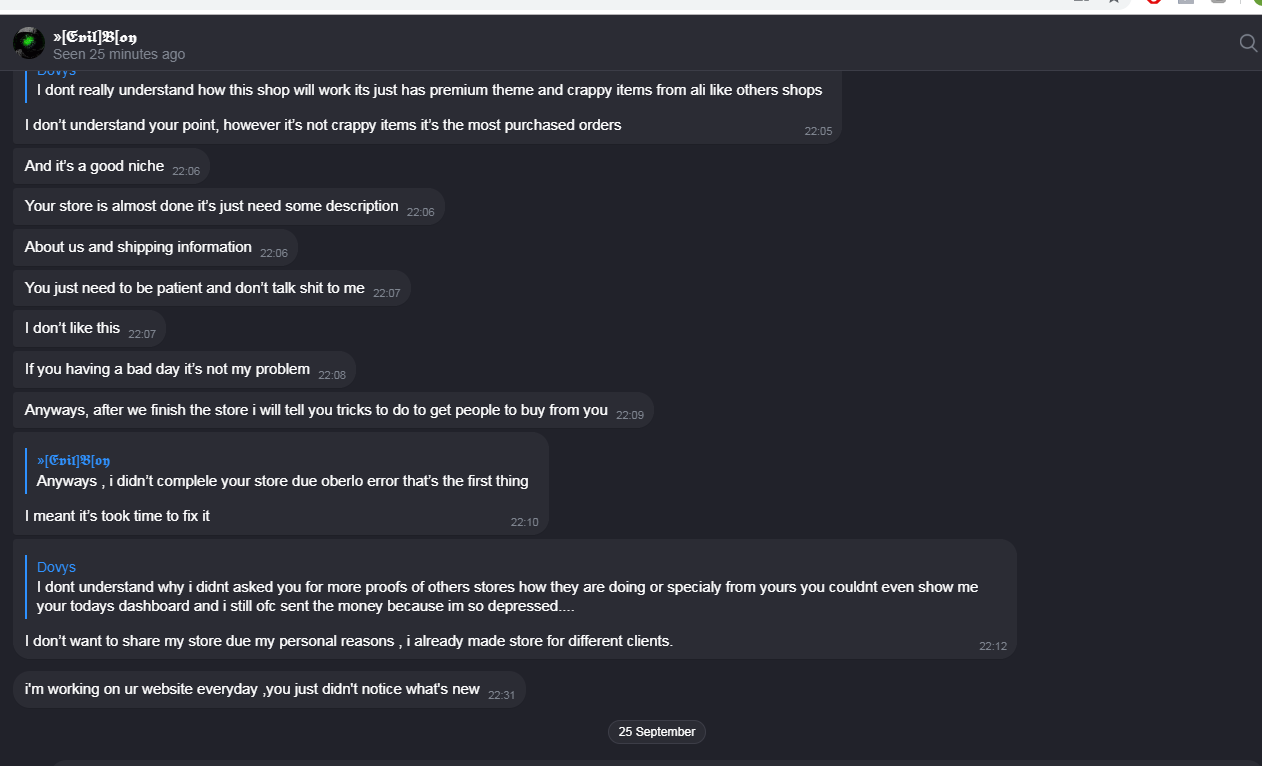Viewport: 1262px width, 766px height.
Task: Click the "25 September" date separator
Action: point(656,732)
